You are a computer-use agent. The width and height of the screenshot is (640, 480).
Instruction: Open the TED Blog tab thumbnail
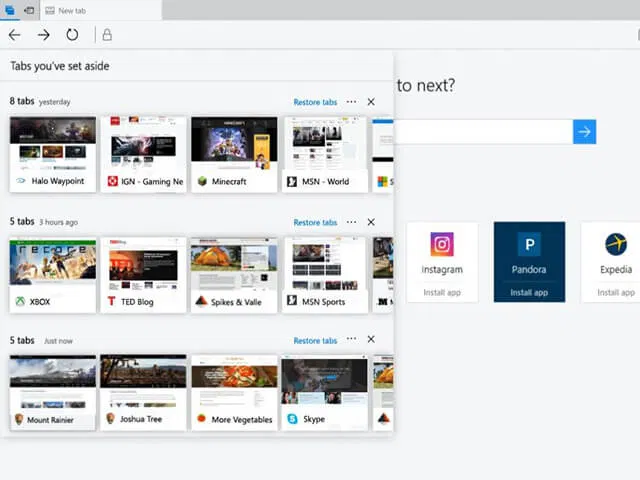143,275
